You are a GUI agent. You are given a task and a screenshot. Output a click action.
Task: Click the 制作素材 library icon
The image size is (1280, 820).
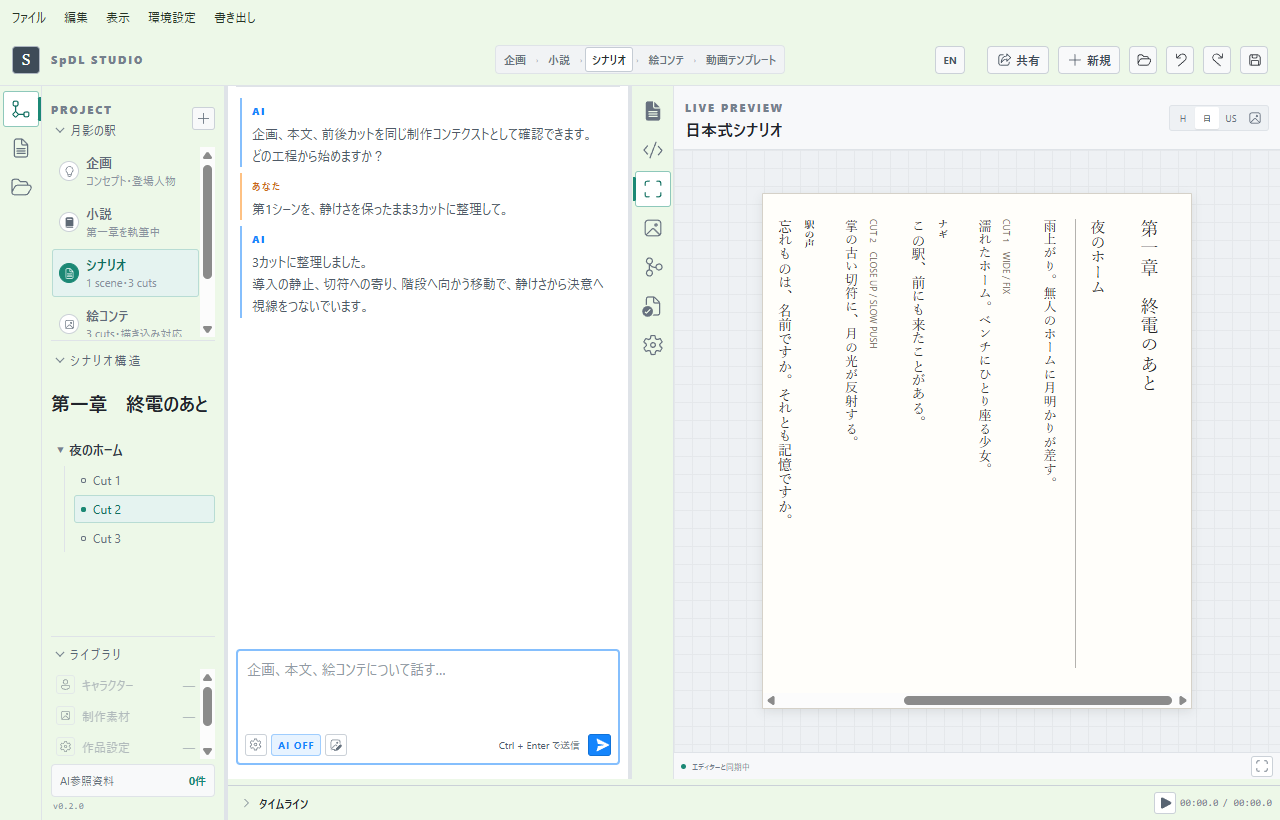[x=66, y=716]
